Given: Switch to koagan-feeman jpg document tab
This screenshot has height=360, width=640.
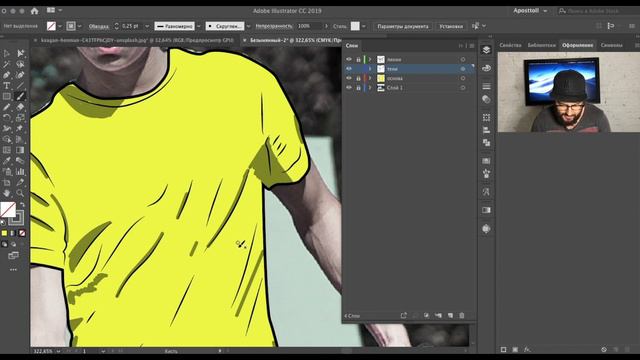Looking at the screenshot, I should [x=136, y=40].
